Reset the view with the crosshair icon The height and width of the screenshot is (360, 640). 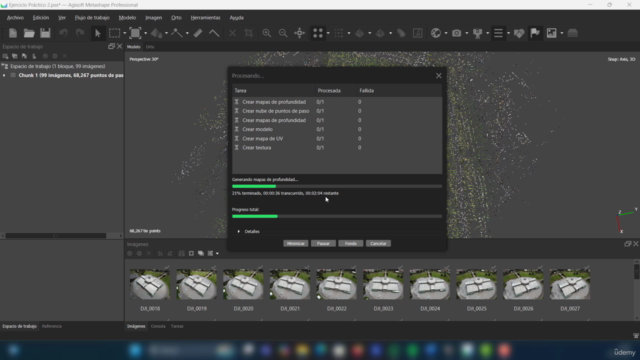300,33
